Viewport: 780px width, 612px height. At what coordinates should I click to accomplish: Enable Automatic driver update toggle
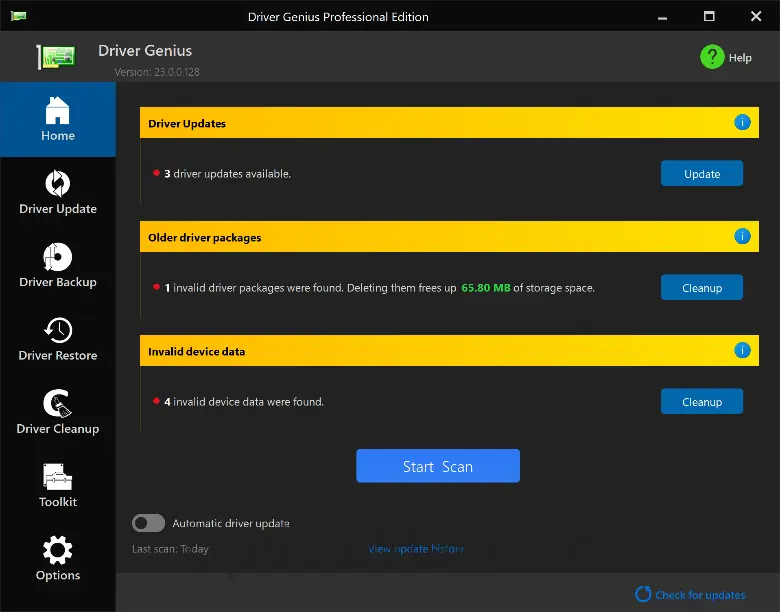pos(148,523)
